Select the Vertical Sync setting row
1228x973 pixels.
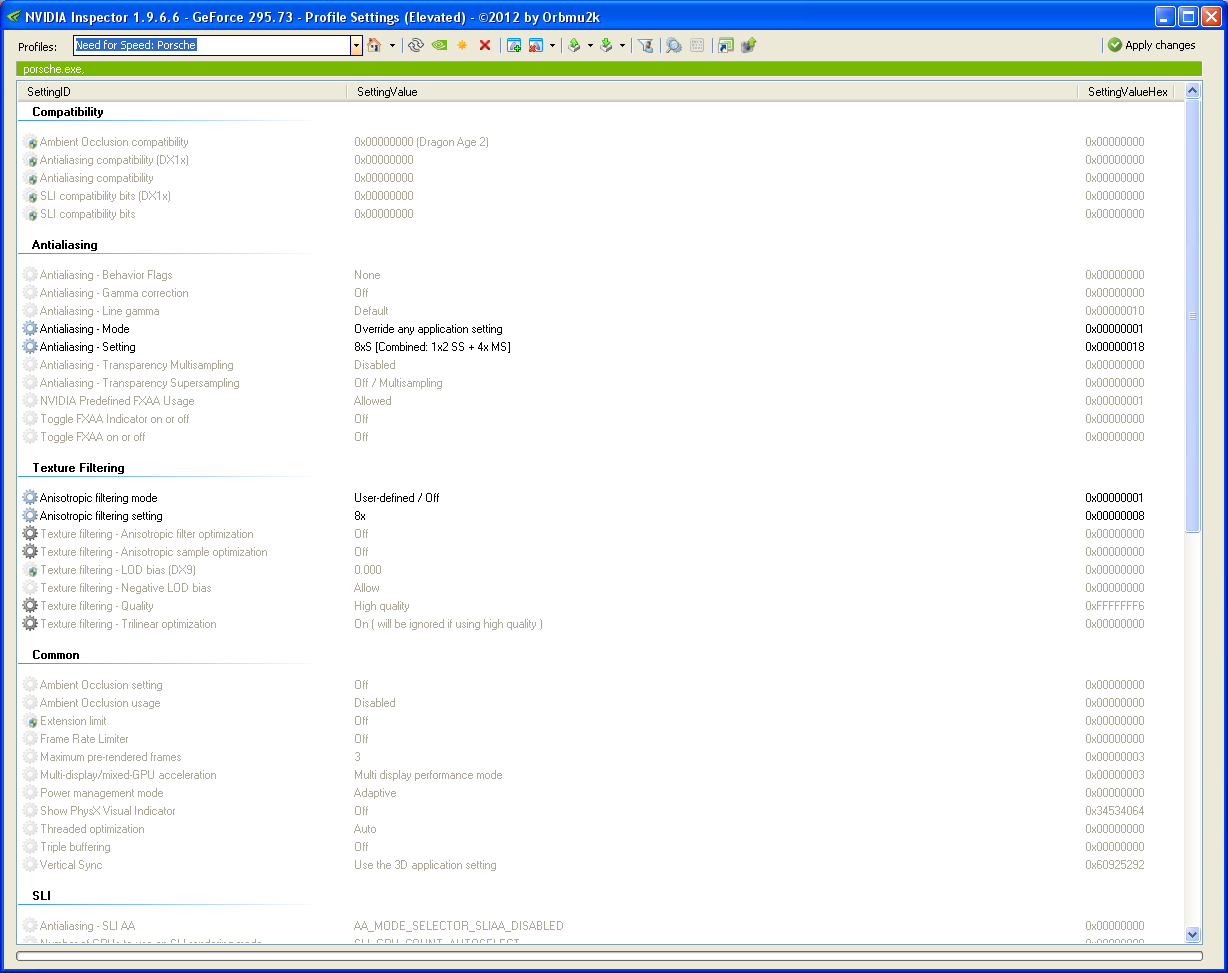pos(600,865)
